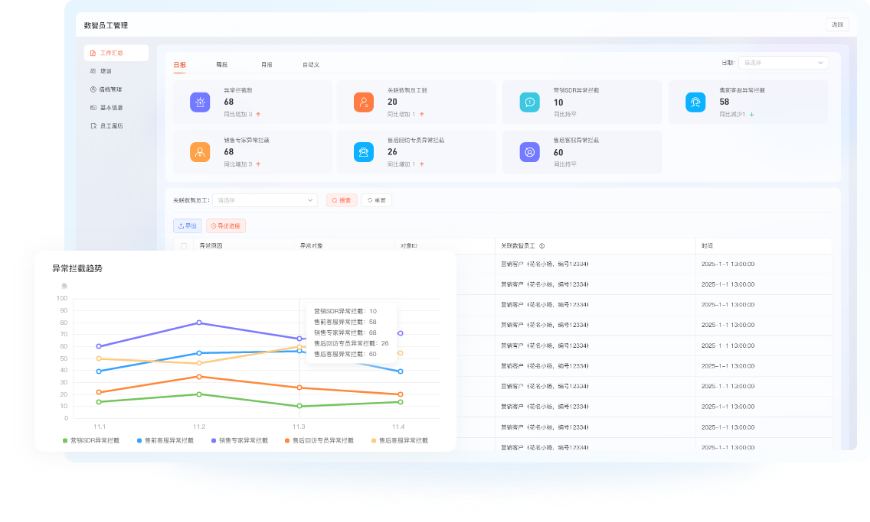870x522 pixels.
Task: Click the 返回 button in the title bar
Action: click(x=837, y=24)
